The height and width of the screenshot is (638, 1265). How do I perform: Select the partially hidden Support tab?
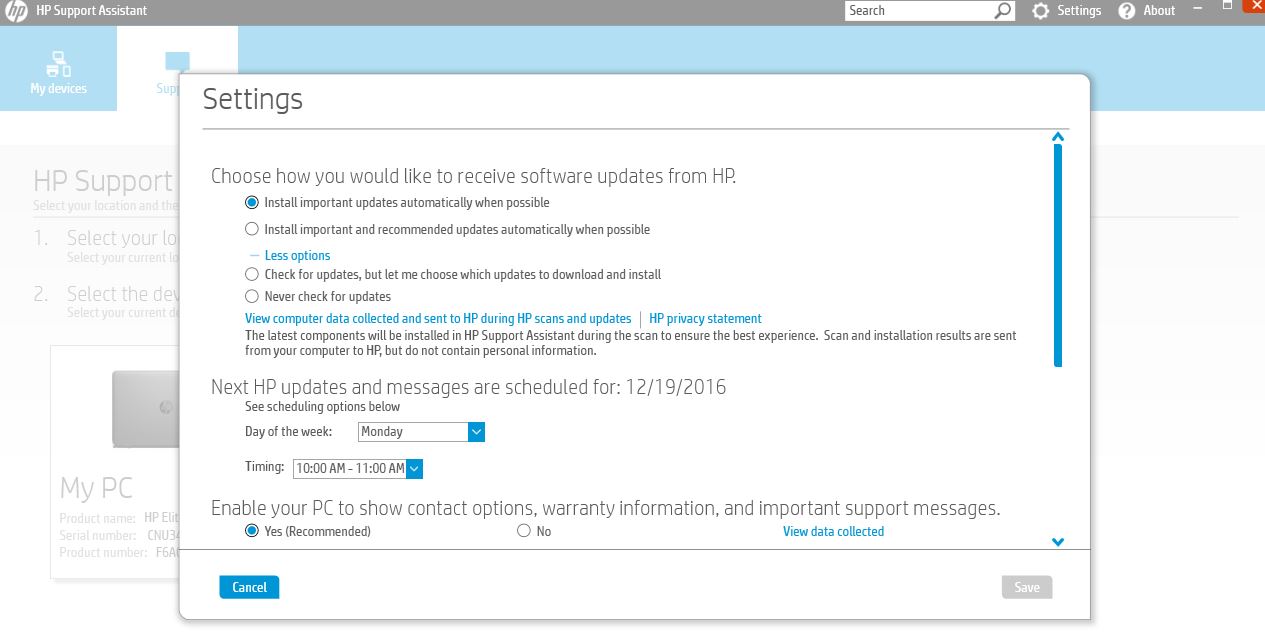[x=177, y=69]
